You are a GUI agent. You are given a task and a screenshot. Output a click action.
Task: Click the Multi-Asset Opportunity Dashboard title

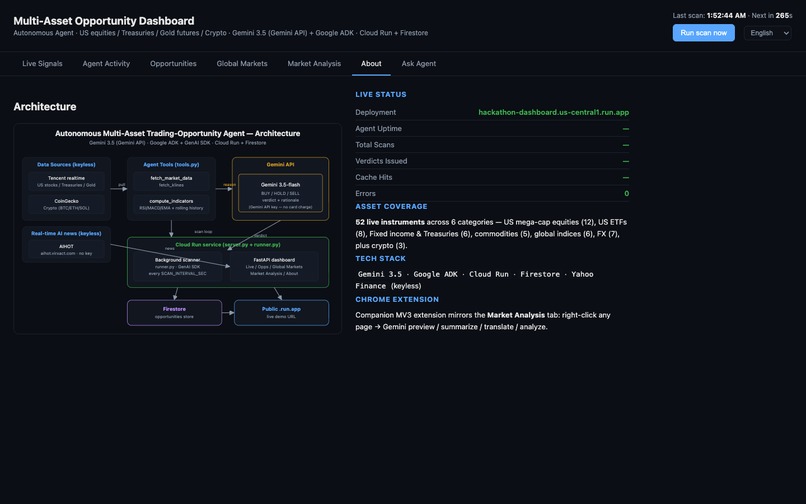(104, 21)
